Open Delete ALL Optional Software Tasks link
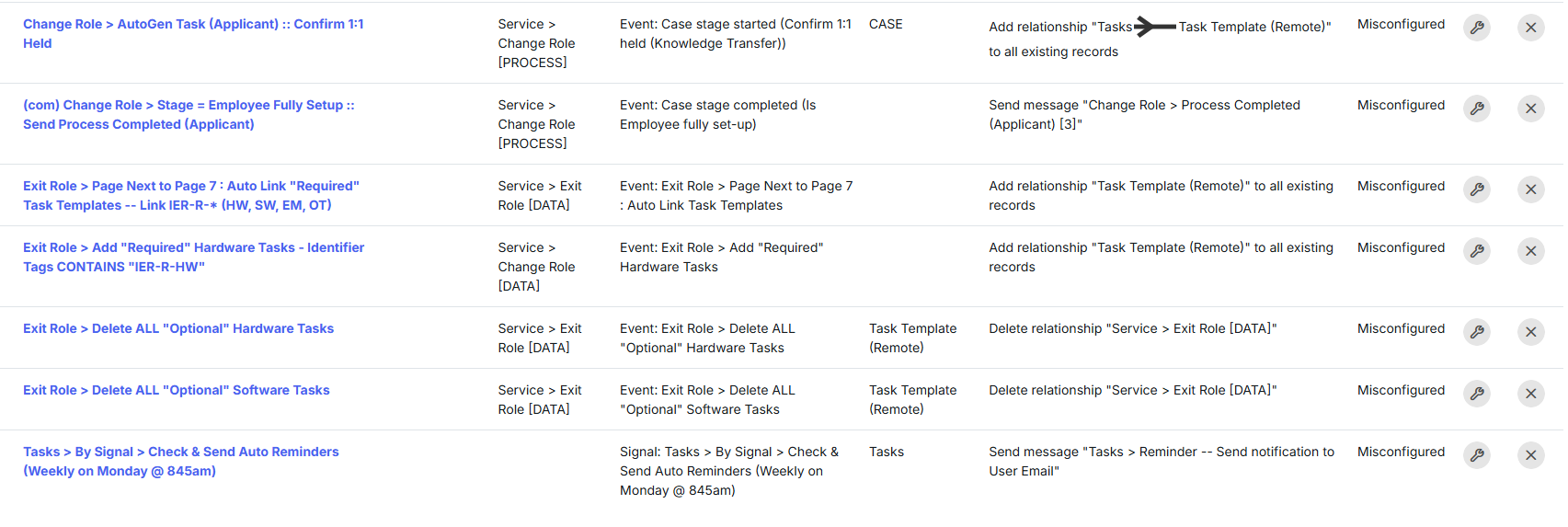 (x=177, y=390)
